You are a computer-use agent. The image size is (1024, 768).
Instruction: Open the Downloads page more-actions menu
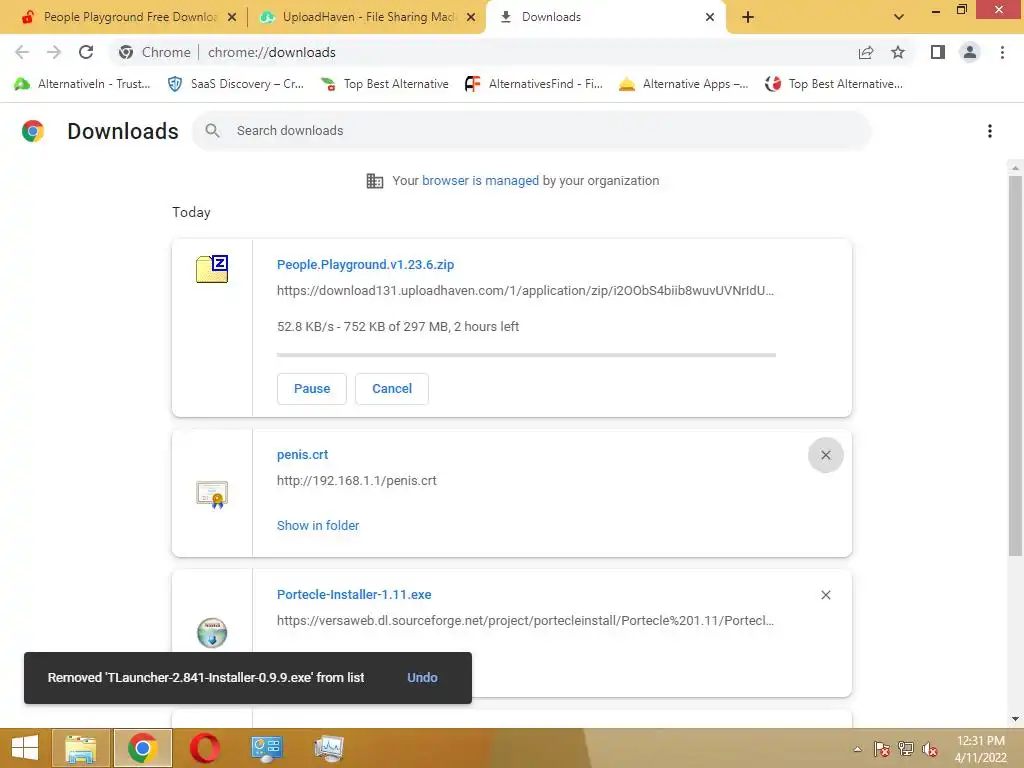click(989, 131)
